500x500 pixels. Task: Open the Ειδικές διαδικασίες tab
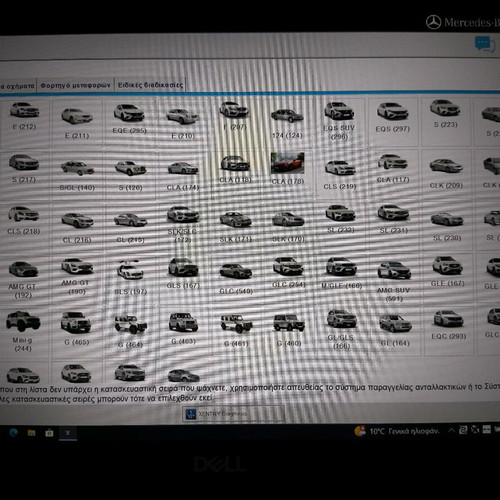pos(150,85)
